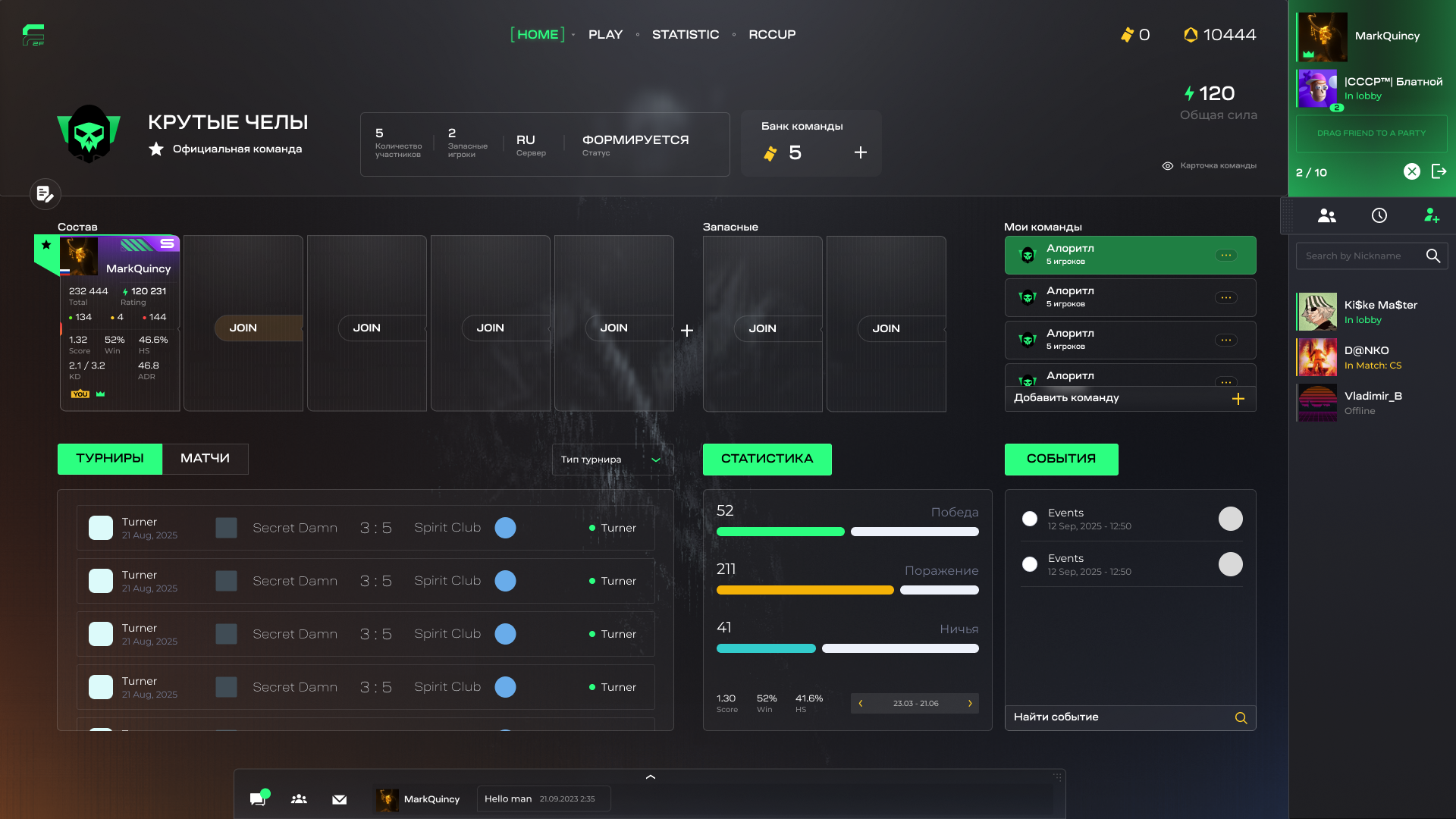Image resolution: width=1456 pixels, height=819 pixels.
Task: Click the leave party exit icon
Action: [x=1439, y=172]
